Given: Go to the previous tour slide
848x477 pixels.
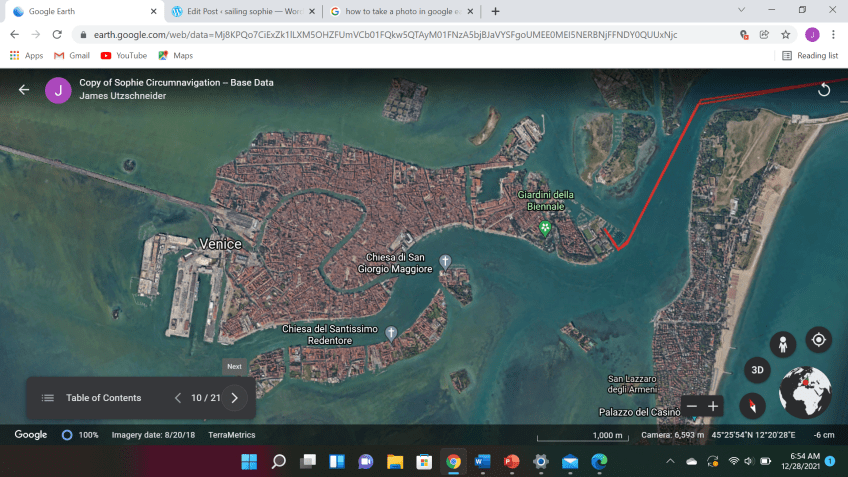Looking at the screenshot, I should [x=178, y=398].
